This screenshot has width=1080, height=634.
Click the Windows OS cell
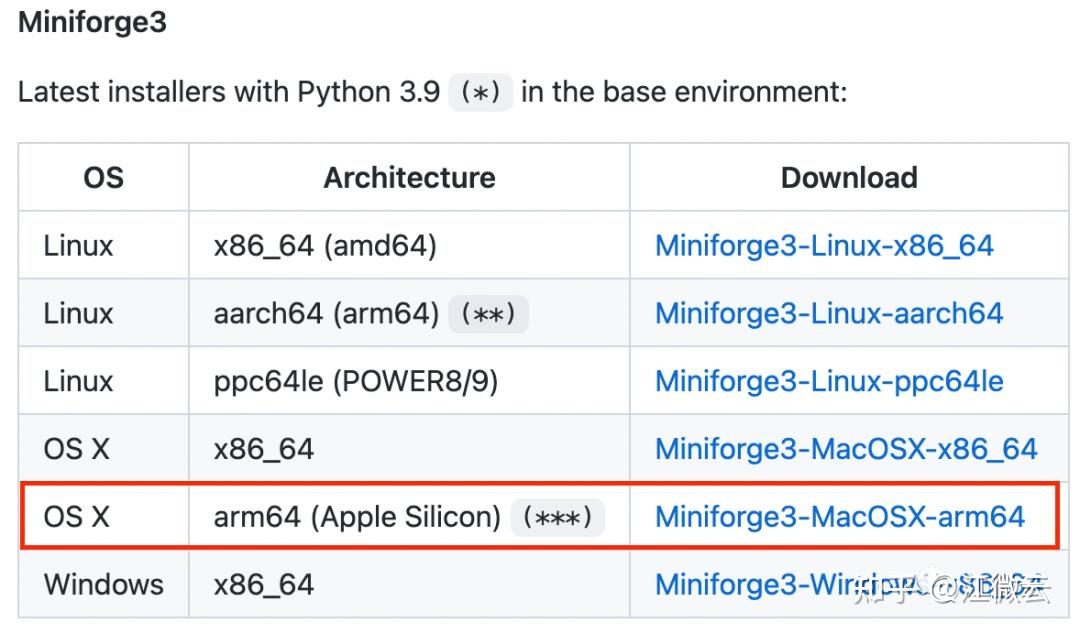[104, 584]
